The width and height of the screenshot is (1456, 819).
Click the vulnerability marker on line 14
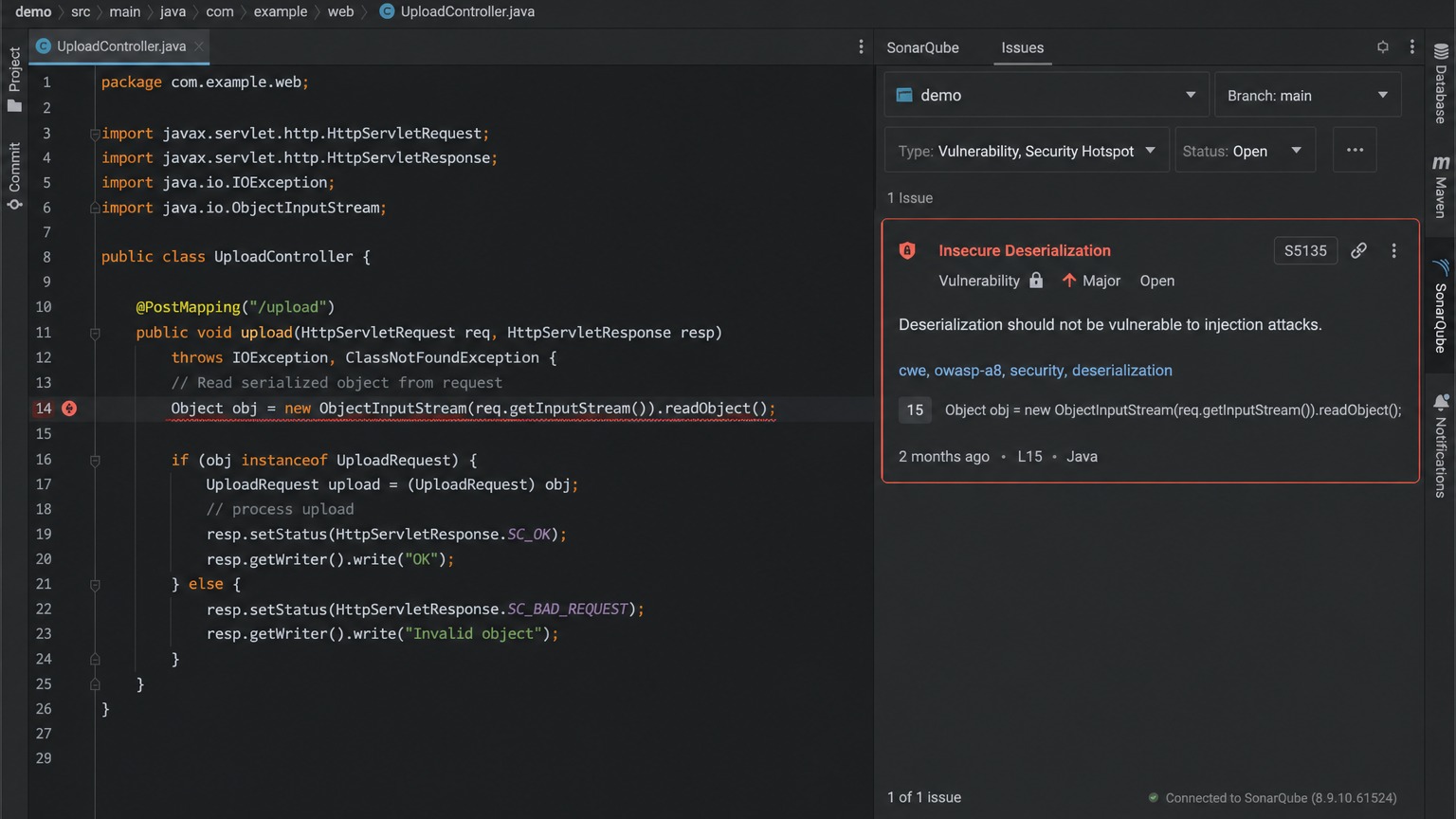click(69, 409)
